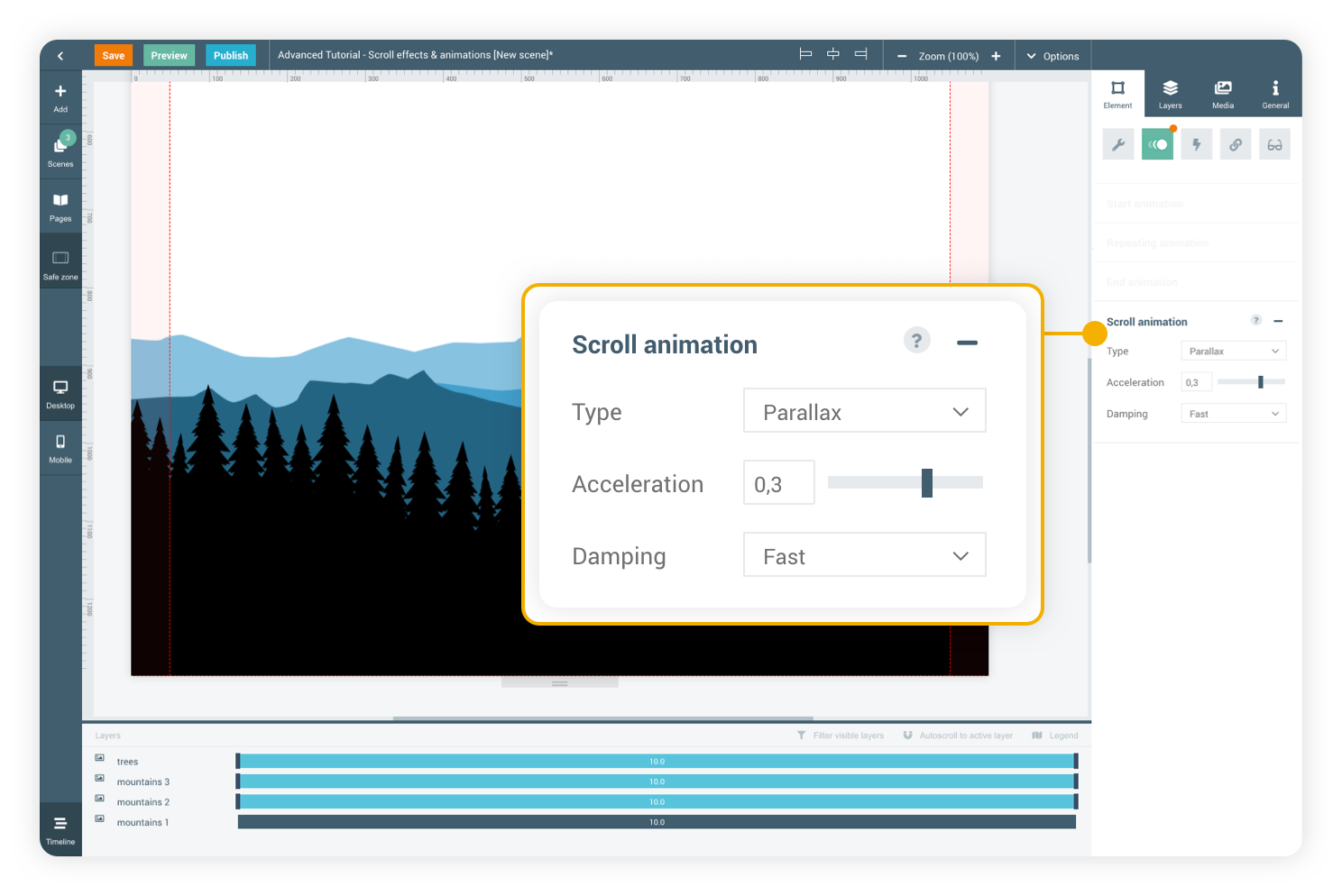
Task: Click the Publish button
Action: click(231, 56)
